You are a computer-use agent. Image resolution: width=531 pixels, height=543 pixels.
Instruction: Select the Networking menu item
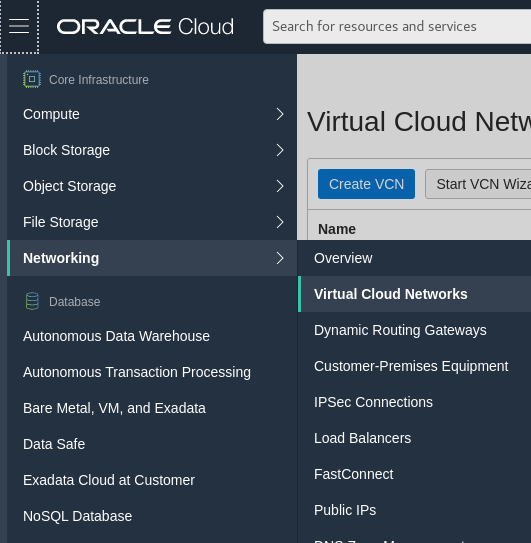point(152,258)
